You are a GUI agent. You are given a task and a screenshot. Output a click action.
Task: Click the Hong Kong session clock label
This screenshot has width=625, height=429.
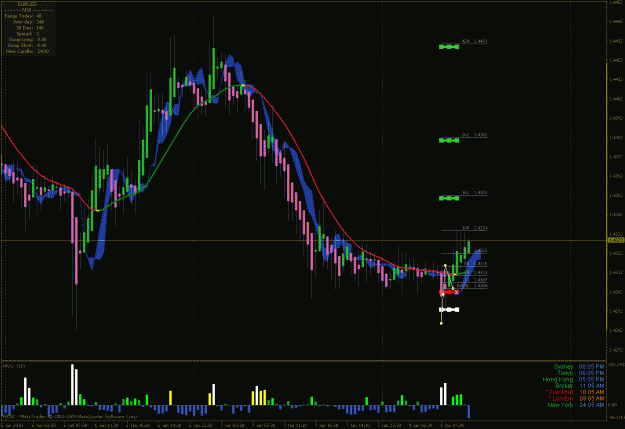[558, 379]
